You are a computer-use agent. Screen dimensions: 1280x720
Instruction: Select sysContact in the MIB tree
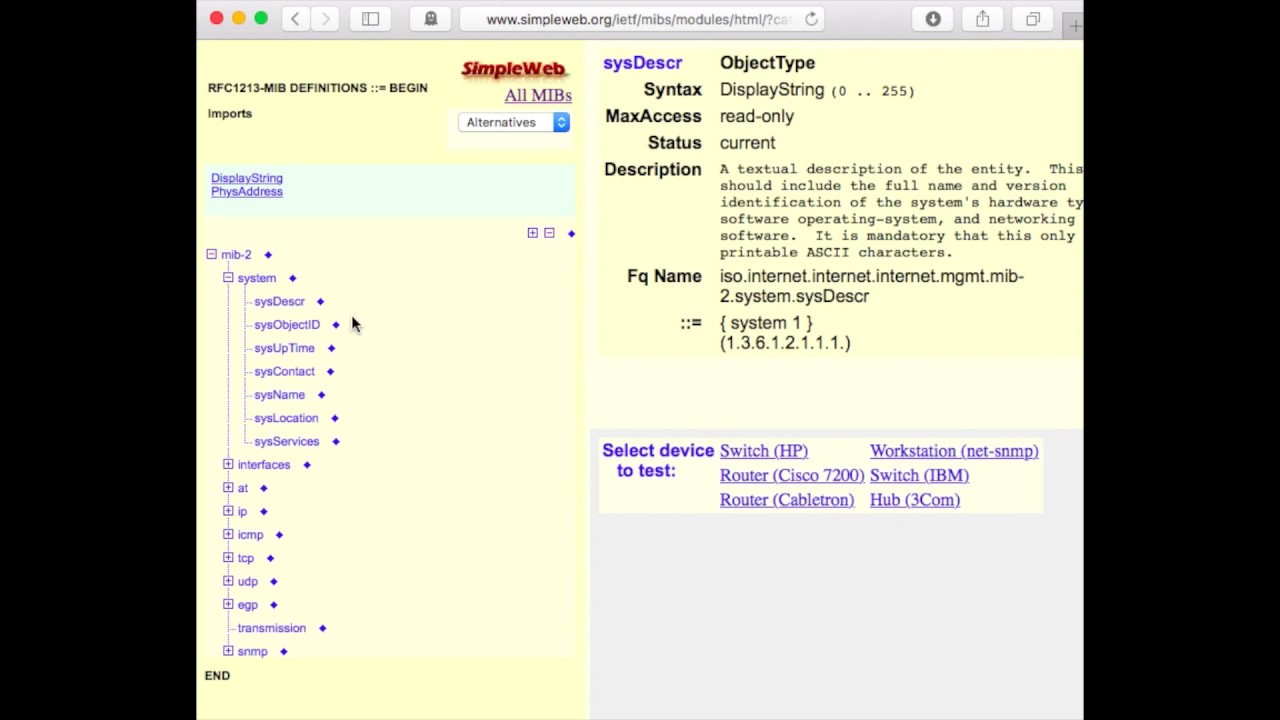click(284, 371)
